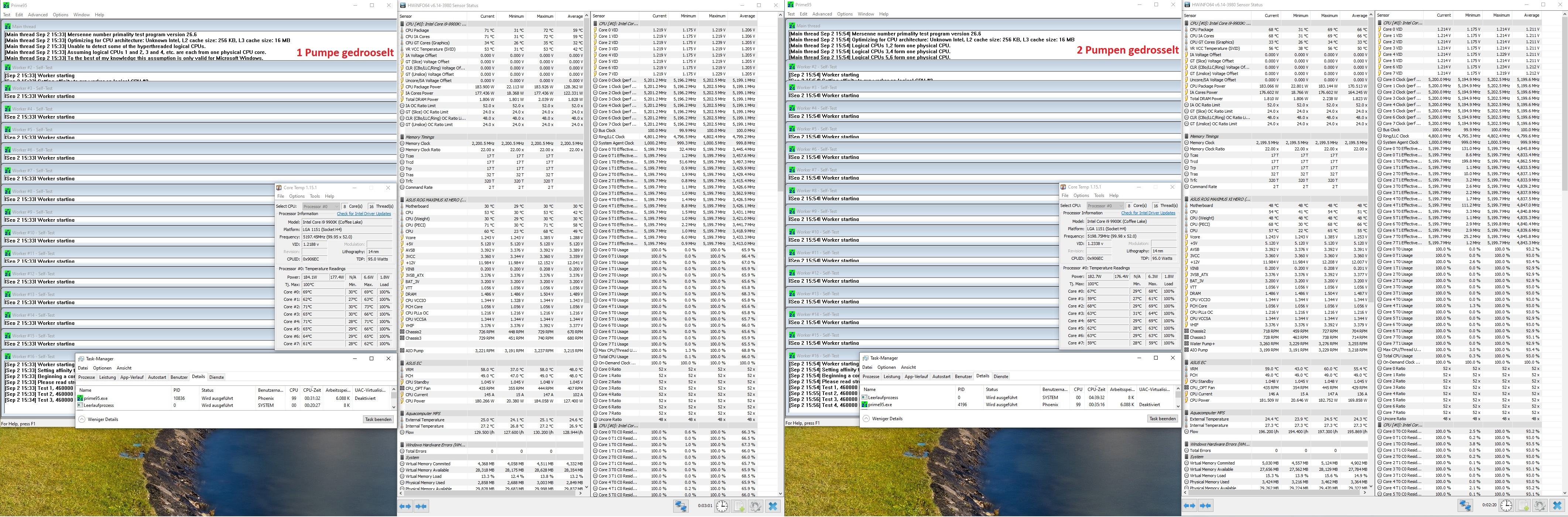Click blue X icon in HWiNFO timed 0:03:01
This screenshot has height=517, width=1568.
pyautogui.click(x=773, y=506)
